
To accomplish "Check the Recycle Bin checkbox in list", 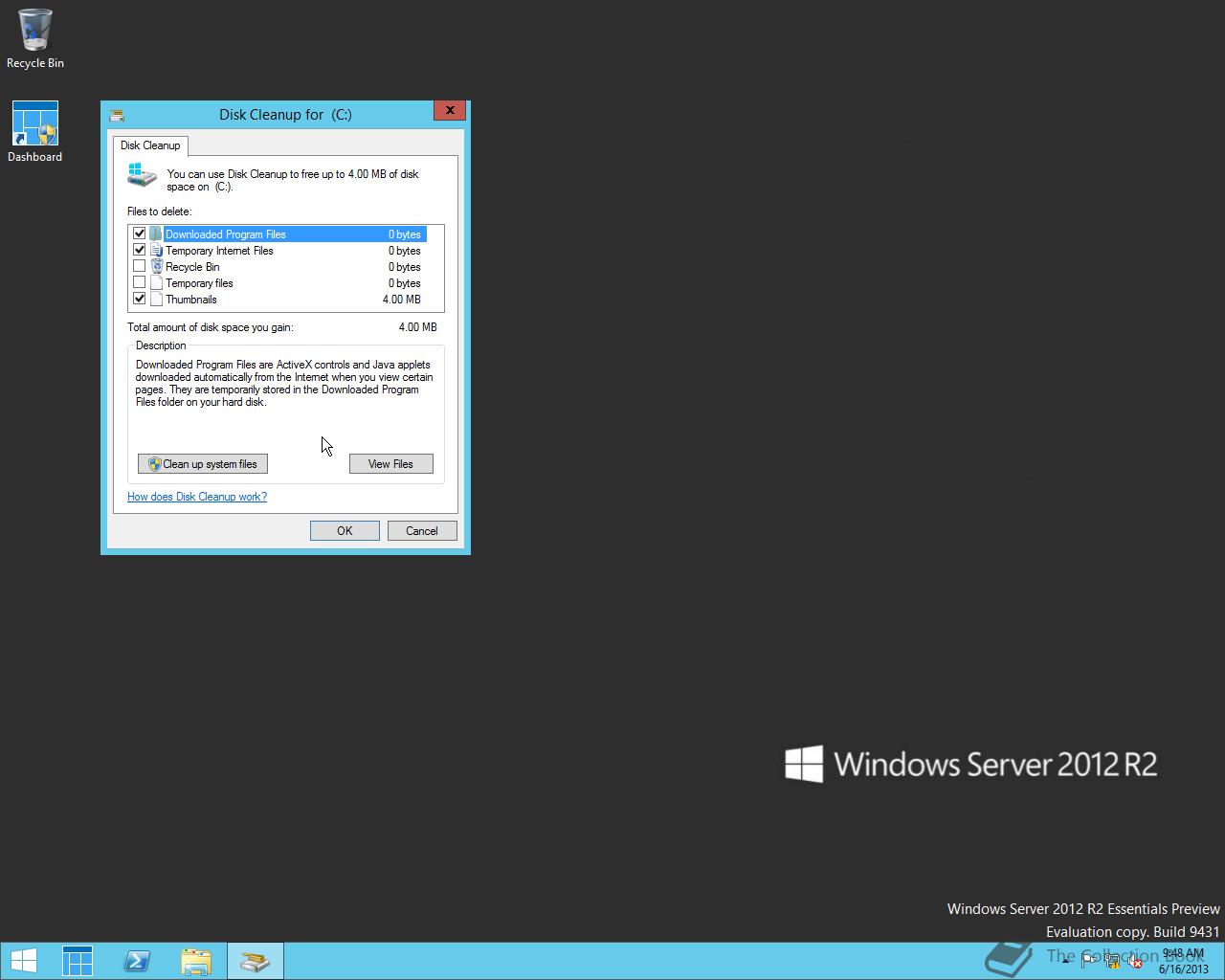I will pyautogui.click(x=140, y=266).
